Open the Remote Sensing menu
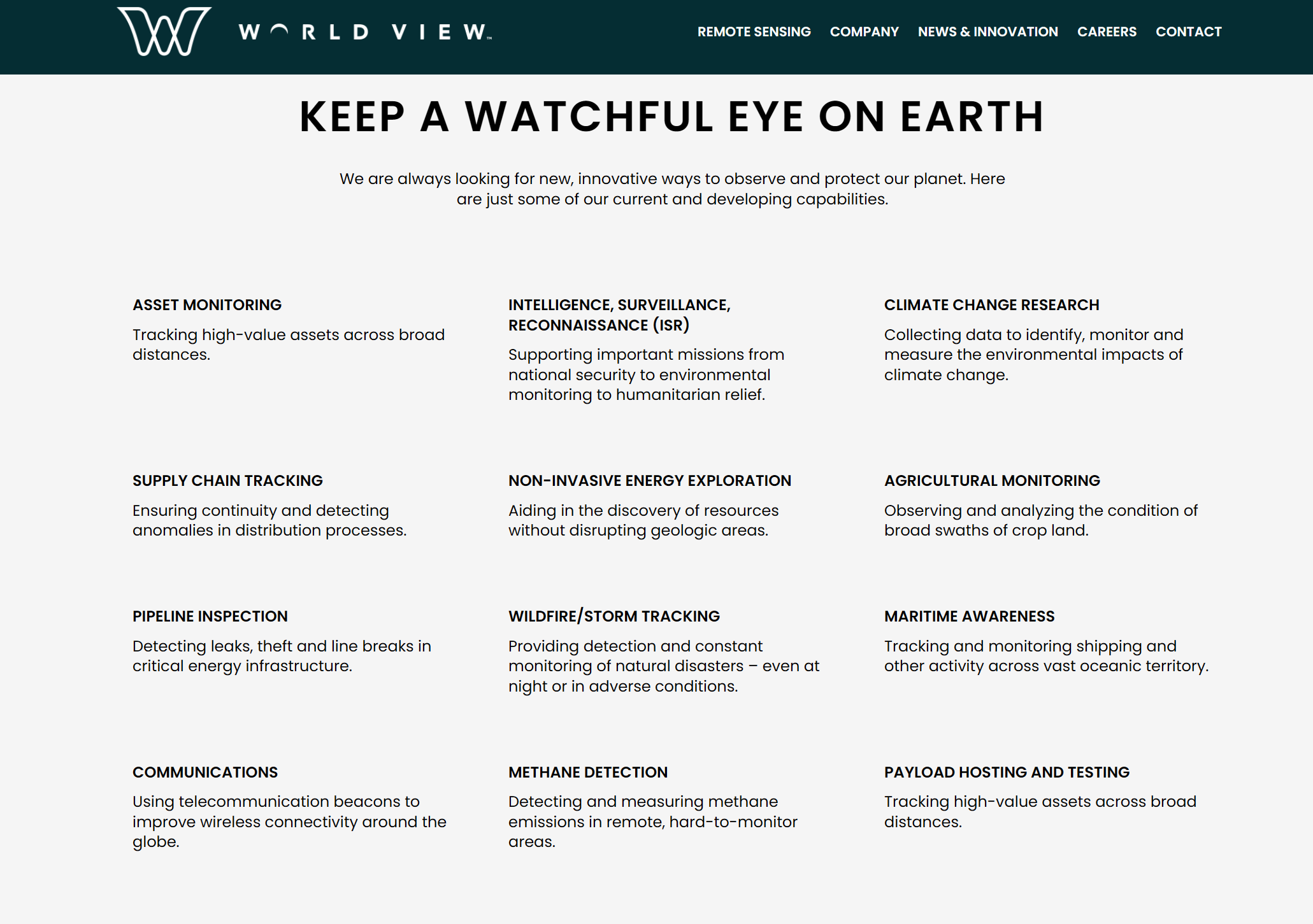The image size is (1313, 924). coord(754,32)
